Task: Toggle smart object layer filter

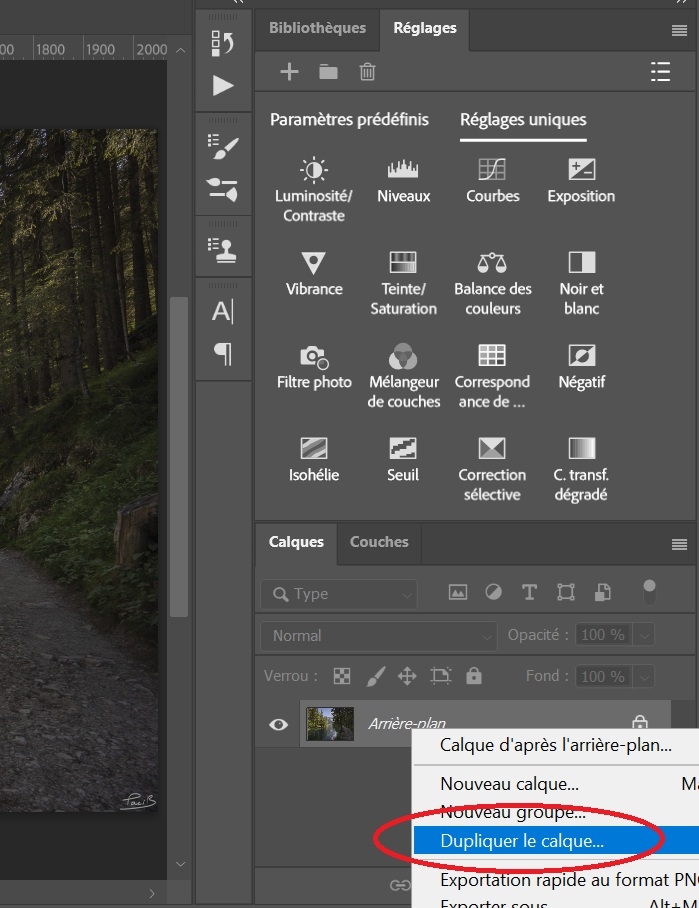Action: pos(602,592)
